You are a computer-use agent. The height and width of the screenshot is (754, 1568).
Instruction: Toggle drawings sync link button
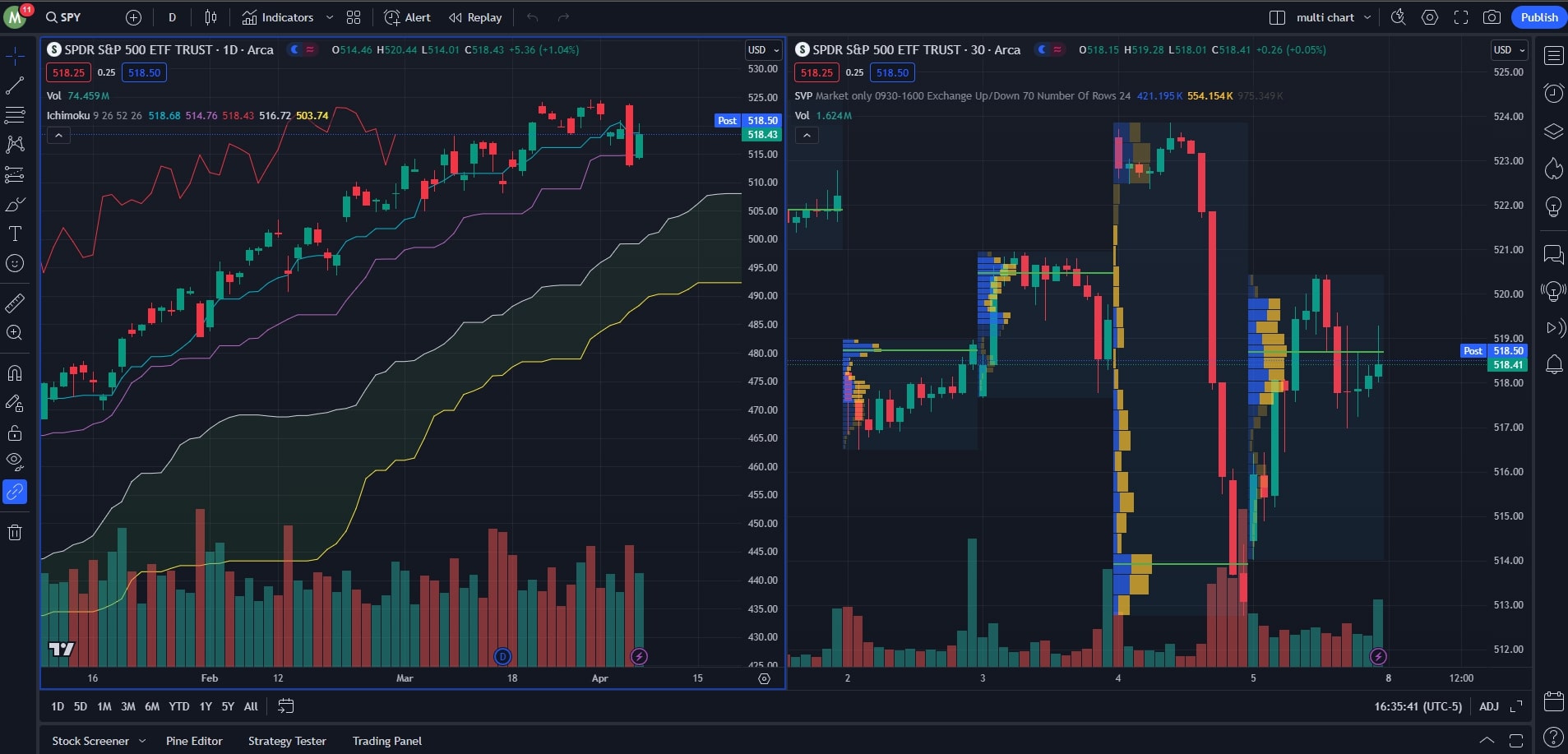[15, 492]
